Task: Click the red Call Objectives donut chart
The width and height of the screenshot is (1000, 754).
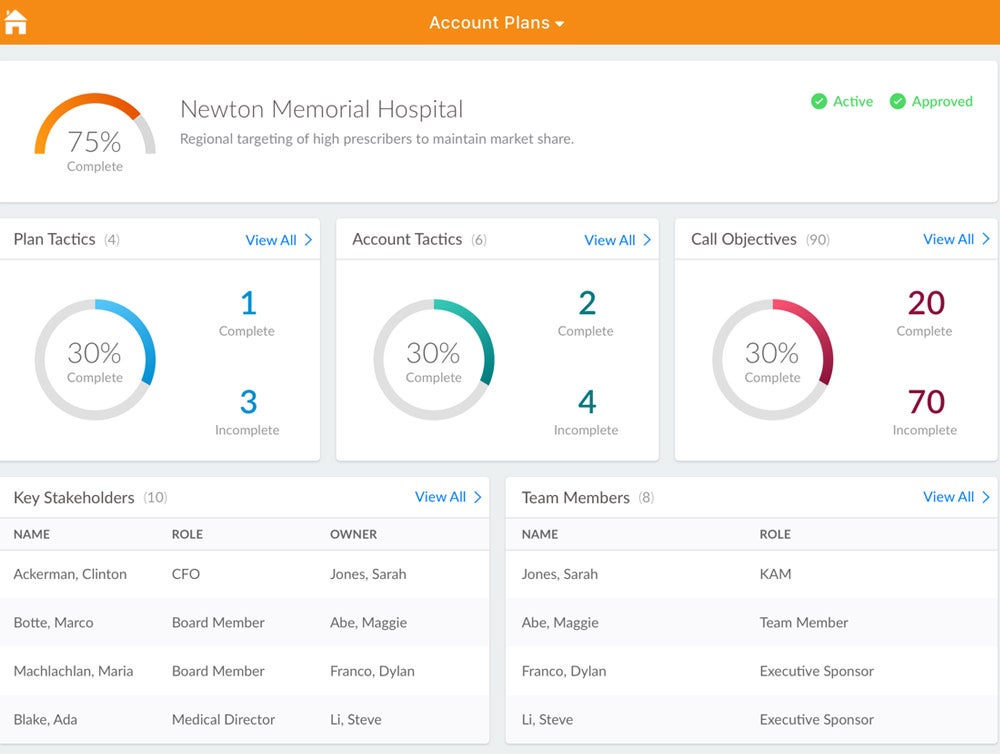Action: 772,359
